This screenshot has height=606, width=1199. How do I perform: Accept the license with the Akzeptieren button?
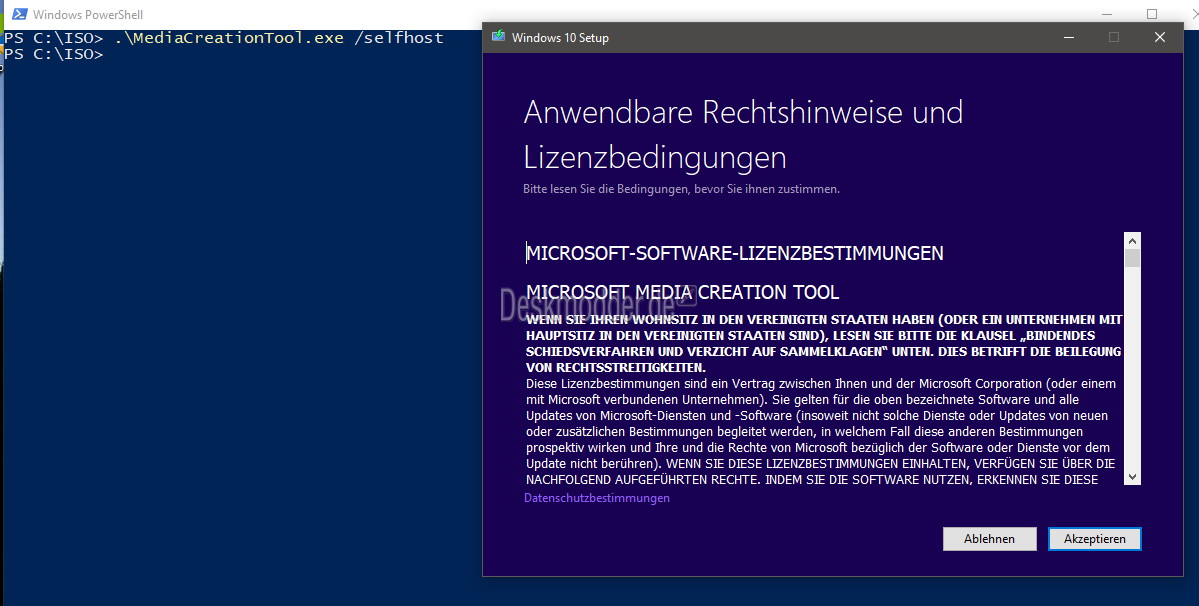(1094, 539)
